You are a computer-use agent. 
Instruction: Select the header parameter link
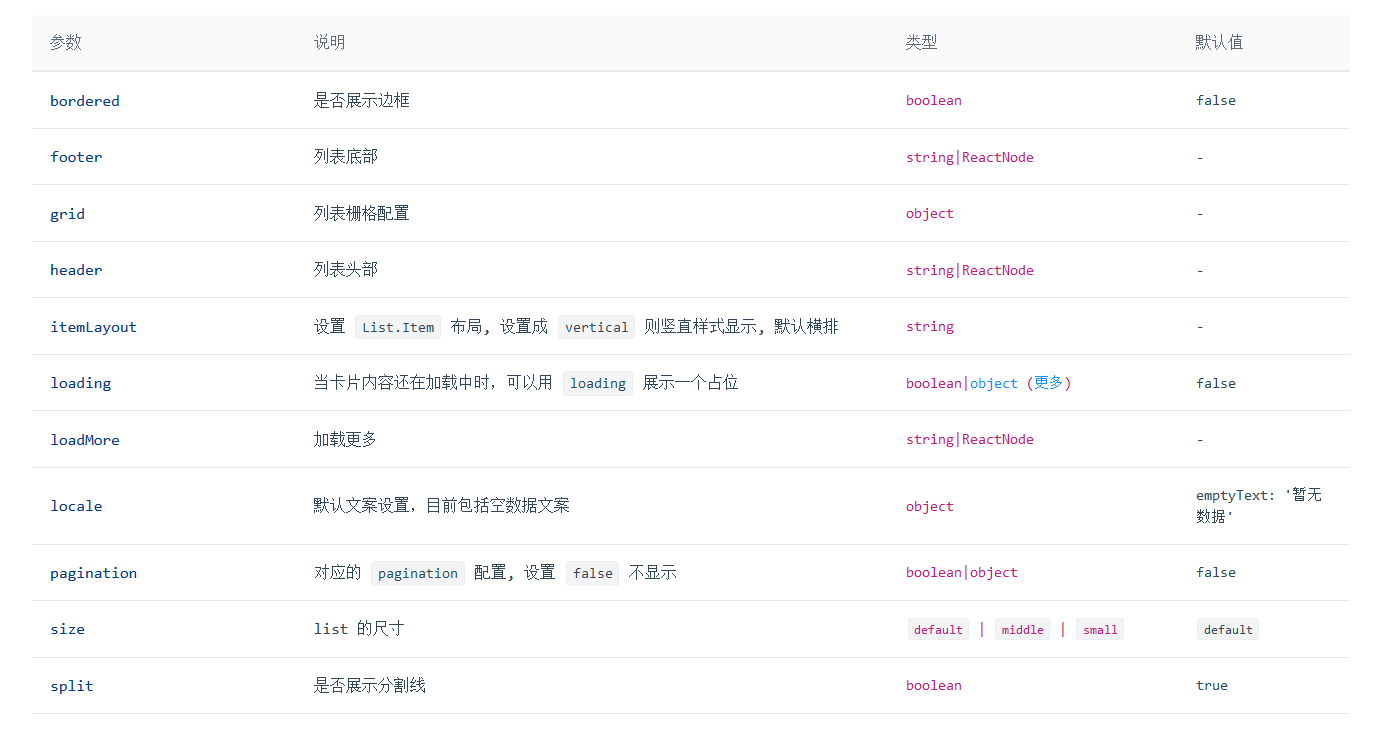point(76,270)
